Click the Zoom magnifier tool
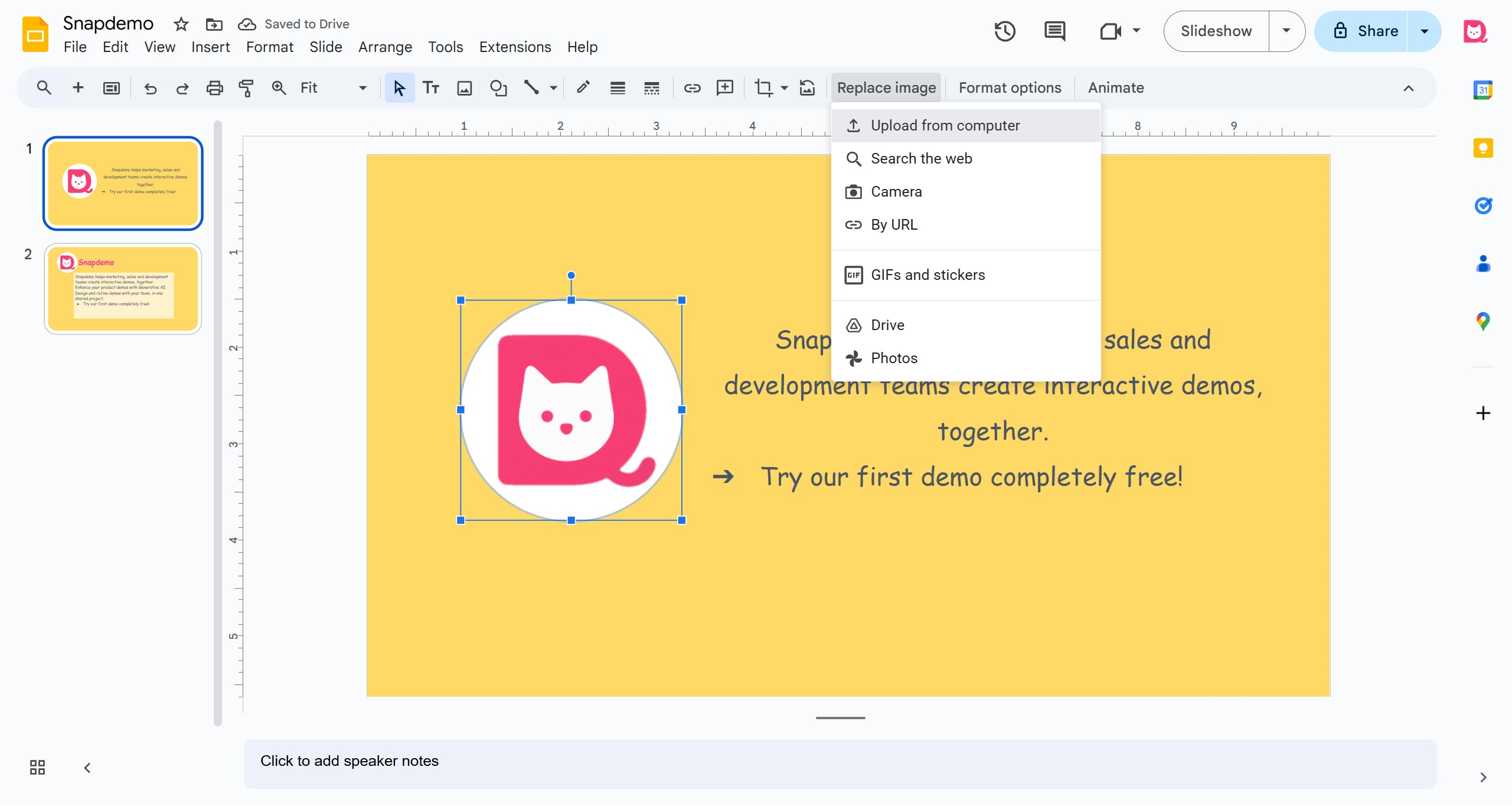 coord(279,88)
